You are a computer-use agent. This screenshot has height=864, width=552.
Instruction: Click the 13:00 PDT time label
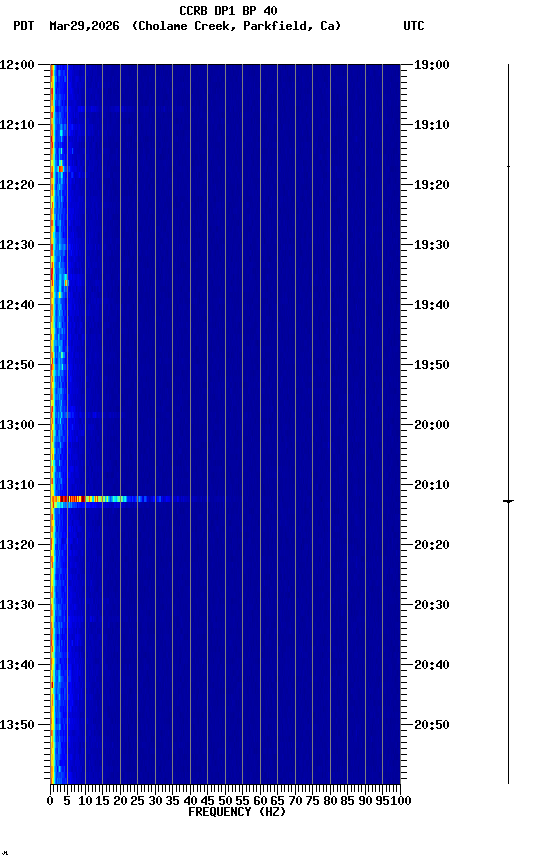tap(17, 425)
